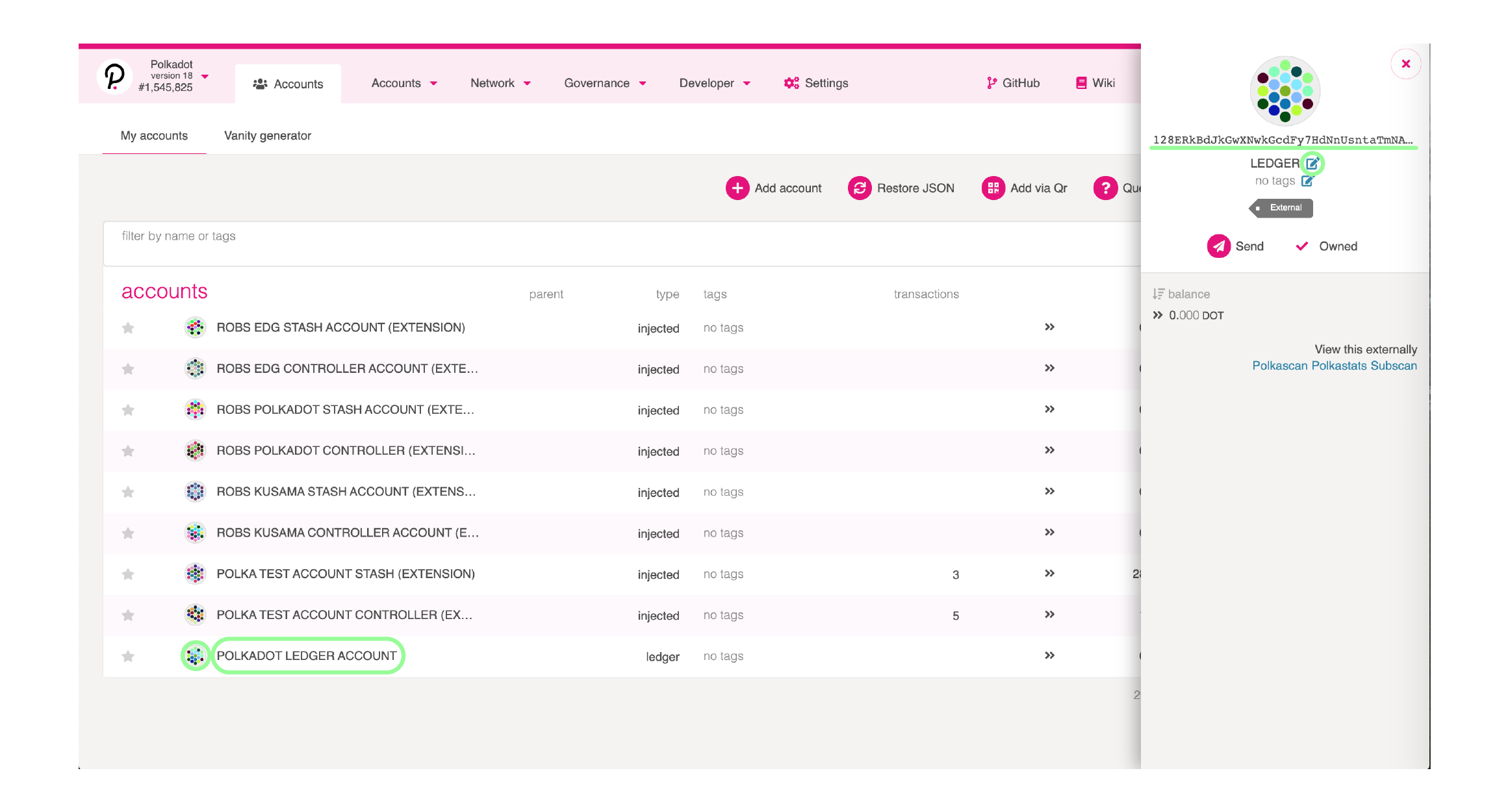Click the Add account plus icon

pyautogui.click(x=737, y=188)
